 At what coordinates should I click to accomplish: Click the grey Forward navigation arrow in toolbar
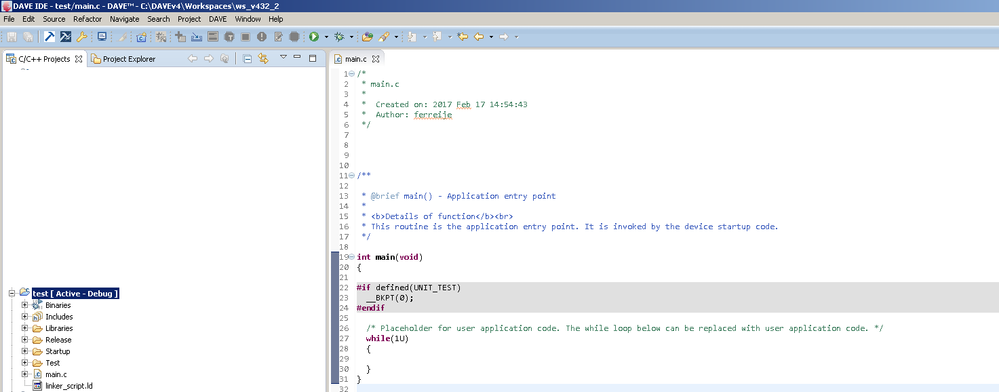tap(504, 36)
